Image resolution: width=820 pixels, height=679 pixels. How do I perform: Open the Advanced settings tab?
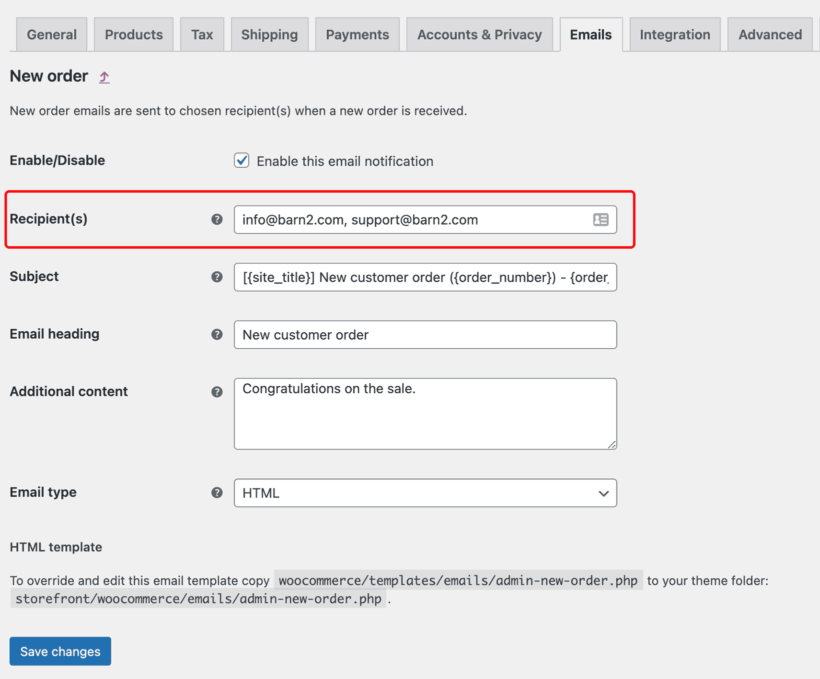click(x=769, y=33)
